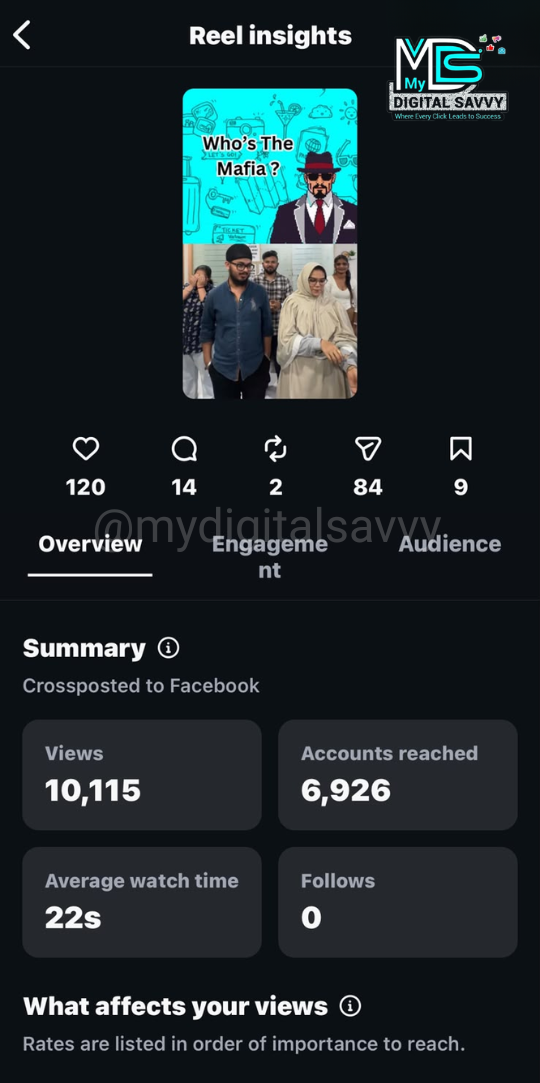Open the Who's The Mafia reel thumbnail
Viewport: 540px width, 1083px height.
270,243
